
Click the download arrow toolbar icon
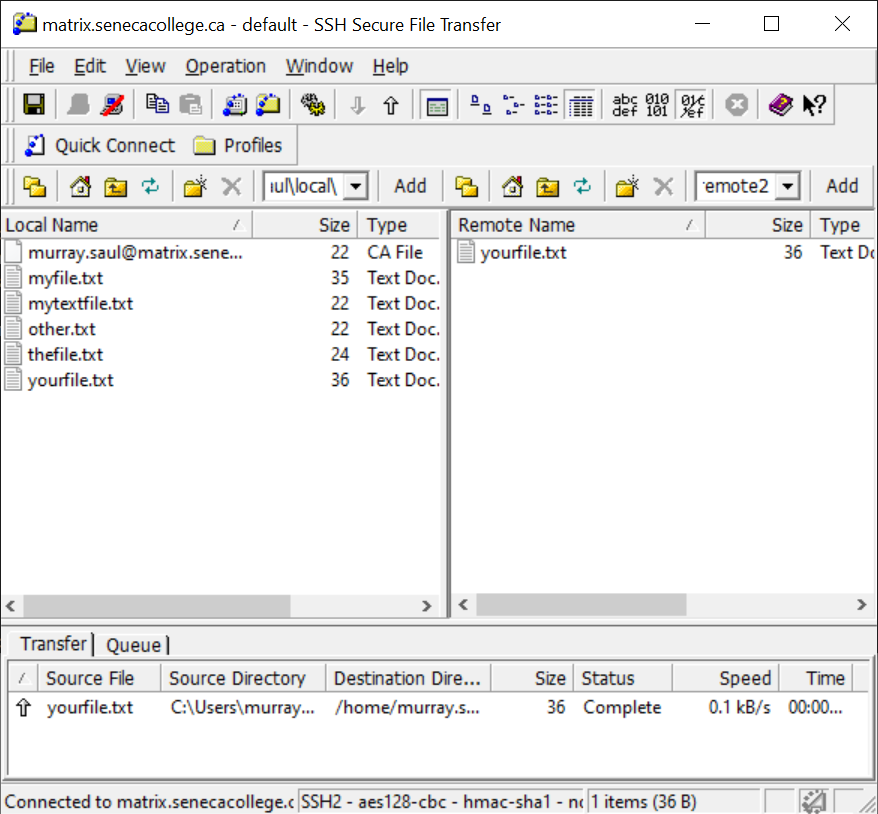click(358, 104)
